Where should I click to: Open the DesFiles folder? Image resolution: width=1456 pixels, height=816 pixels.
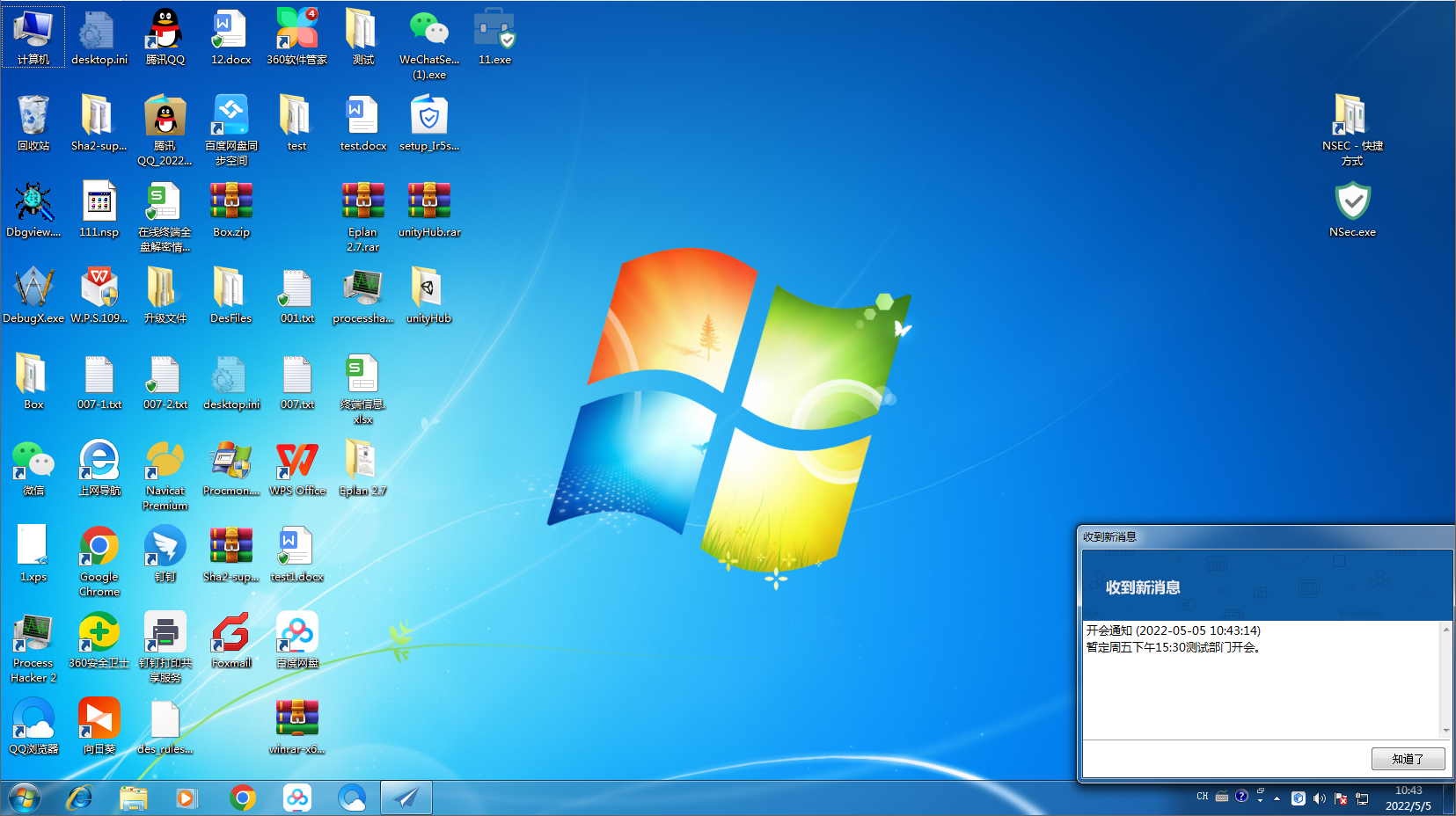230,295
